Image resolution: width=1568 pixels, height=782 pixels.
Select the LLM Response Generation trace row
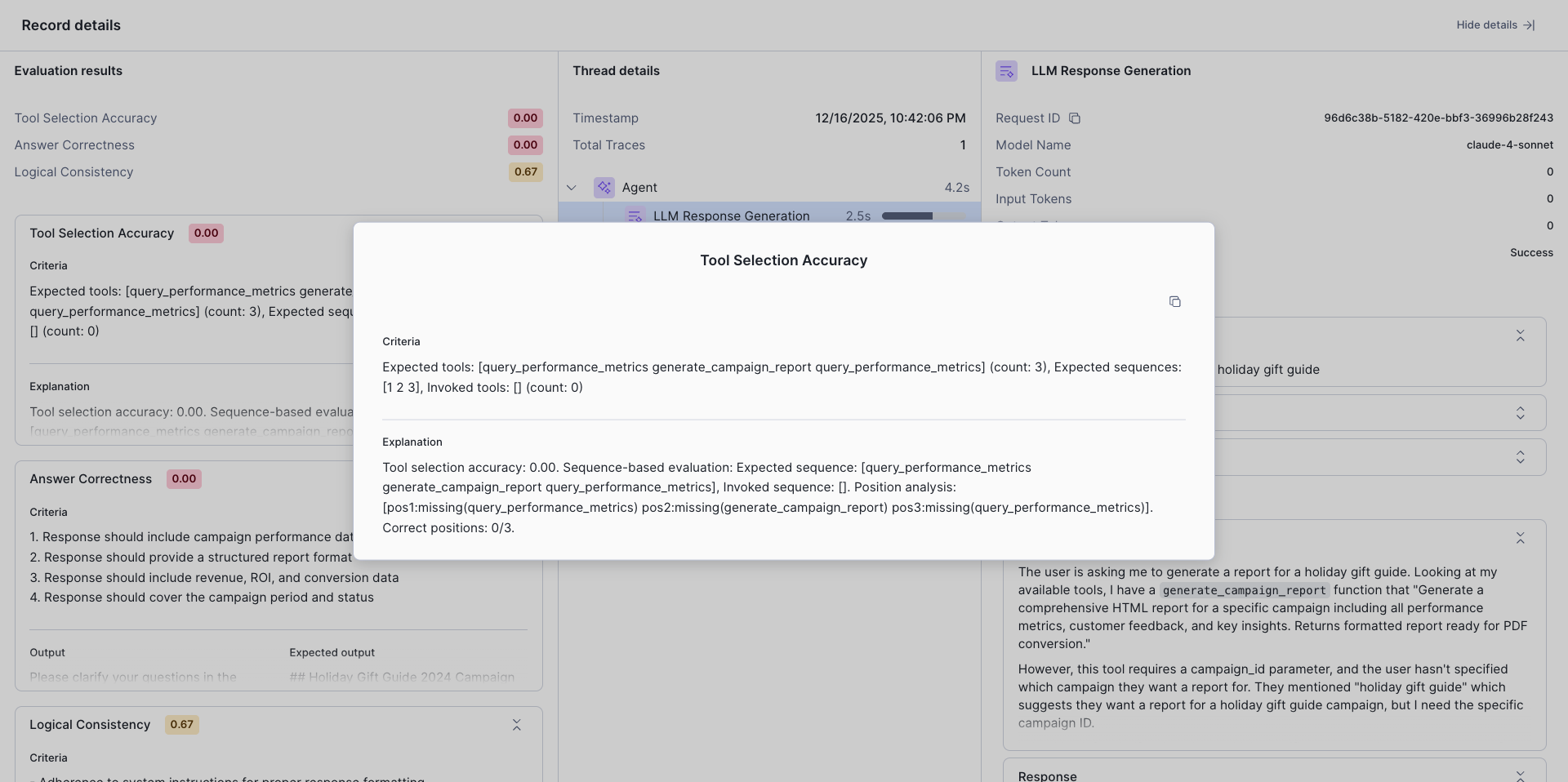(731, 215)
